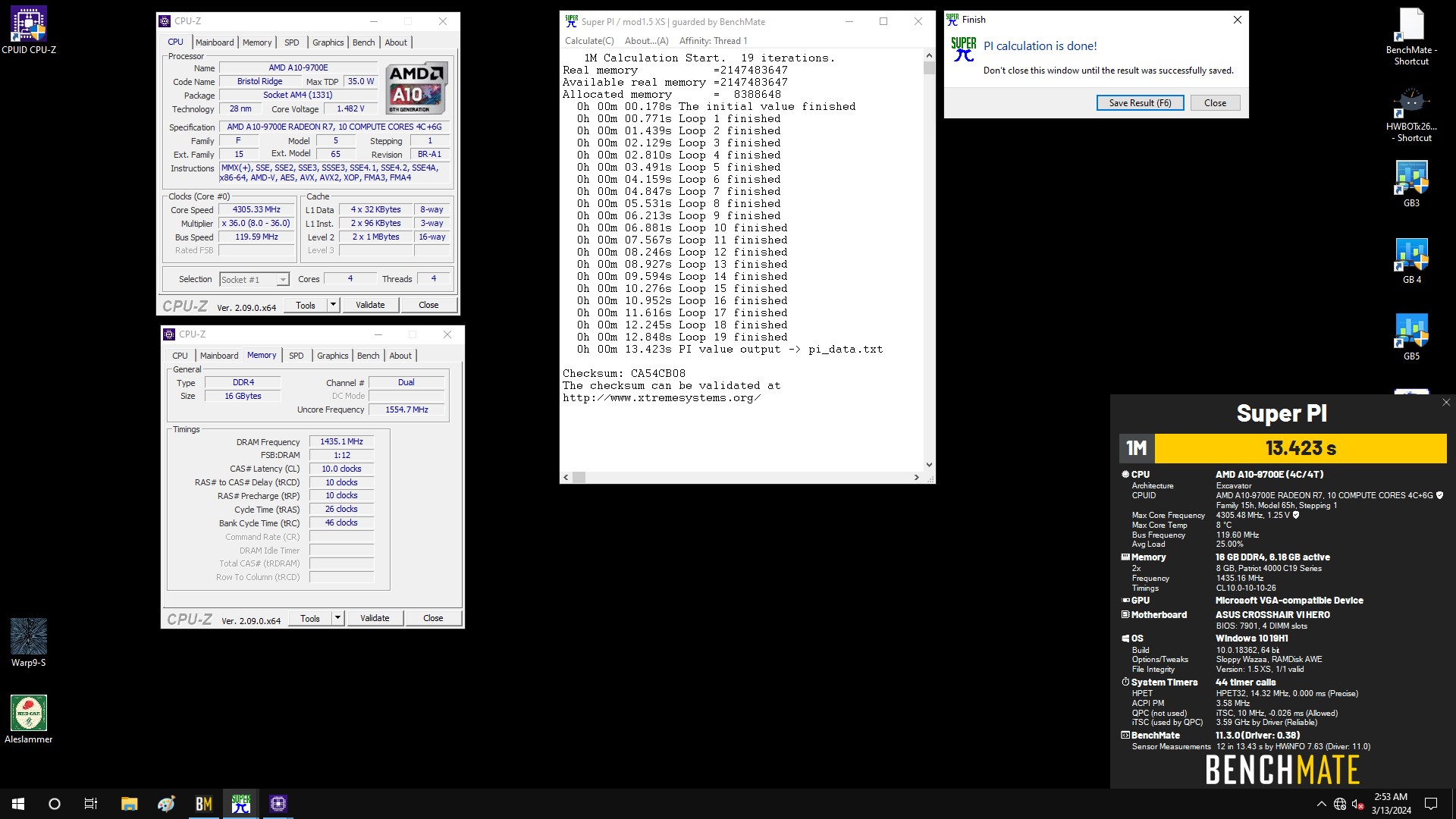Open the Action Center notifications icon

click(1431, 804)
